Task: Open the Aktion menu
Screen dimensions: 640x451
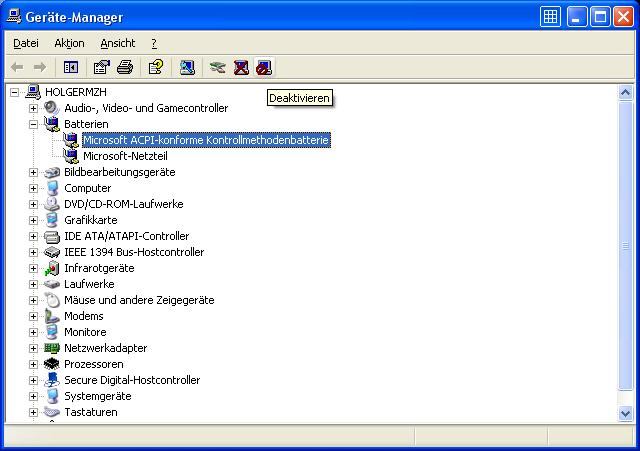Action: pyautogui.click(x=69, y=43)
